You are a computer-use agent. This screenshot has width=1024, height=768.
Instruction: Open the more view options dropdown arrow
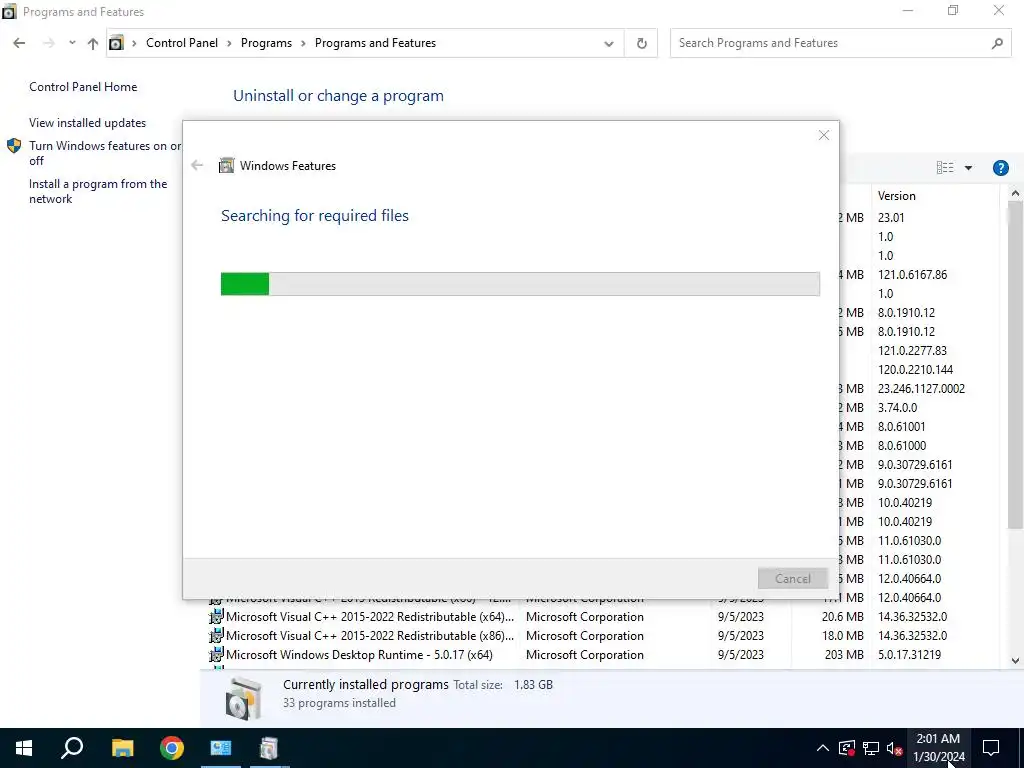click(x=968, y=168)
